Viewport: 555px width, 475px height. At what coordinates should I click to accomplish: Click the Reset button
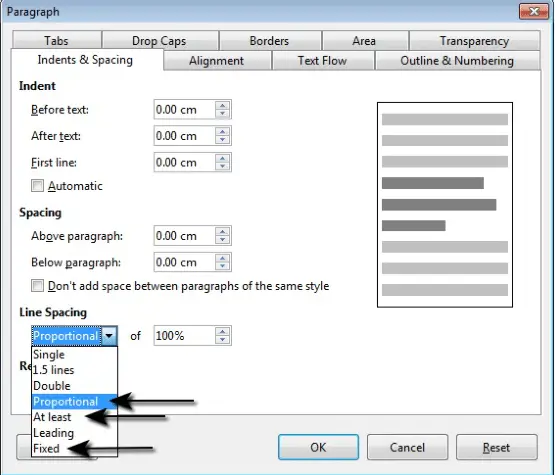[496, 447]
